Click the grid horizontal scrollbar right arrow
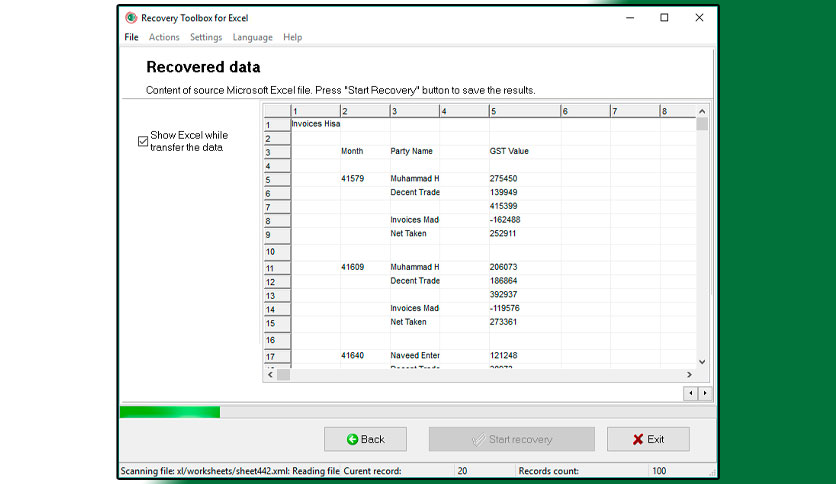 689,375
